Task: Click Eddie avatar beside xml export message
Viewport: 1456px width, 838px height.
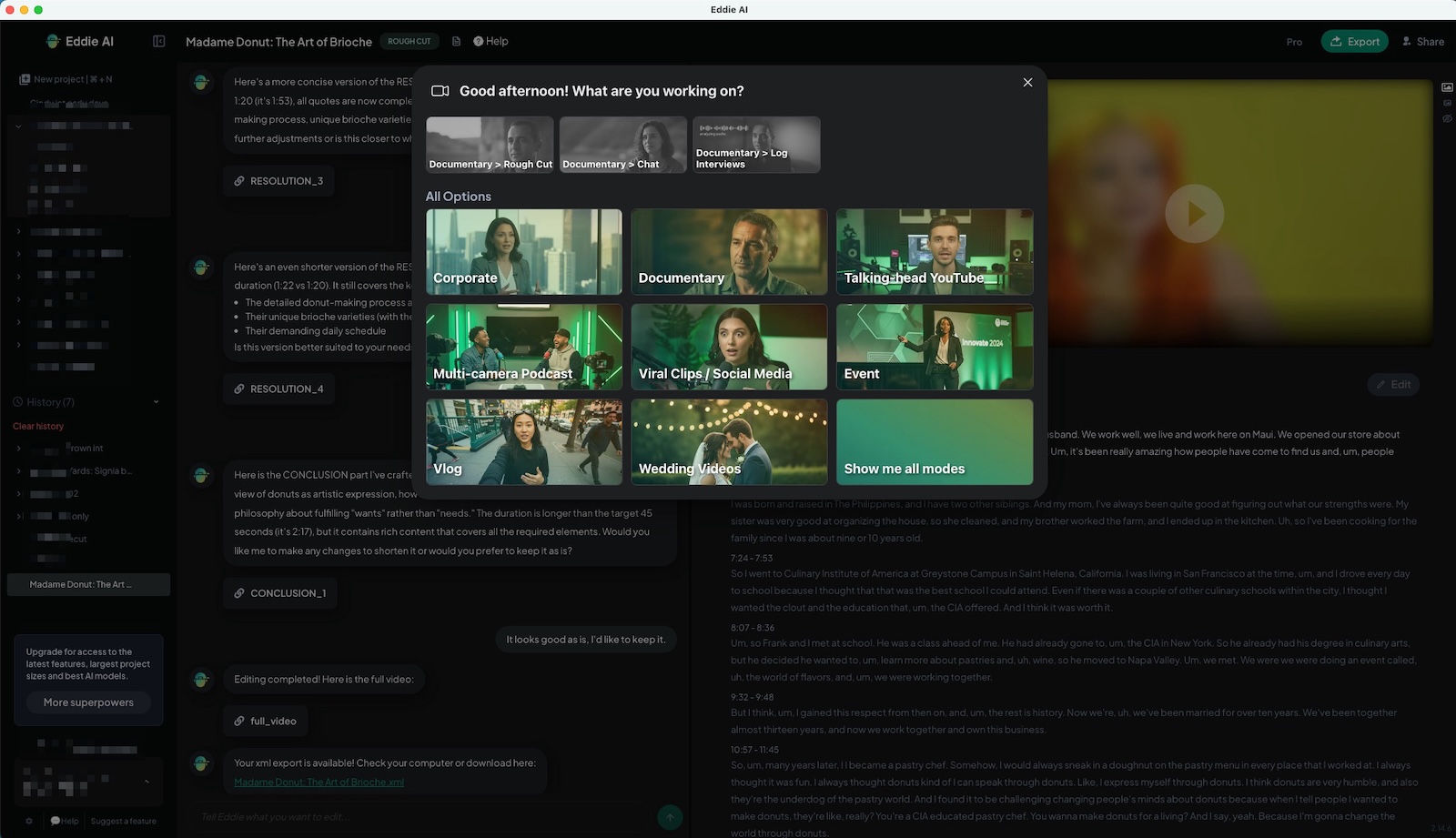Action: pos(201,763)
